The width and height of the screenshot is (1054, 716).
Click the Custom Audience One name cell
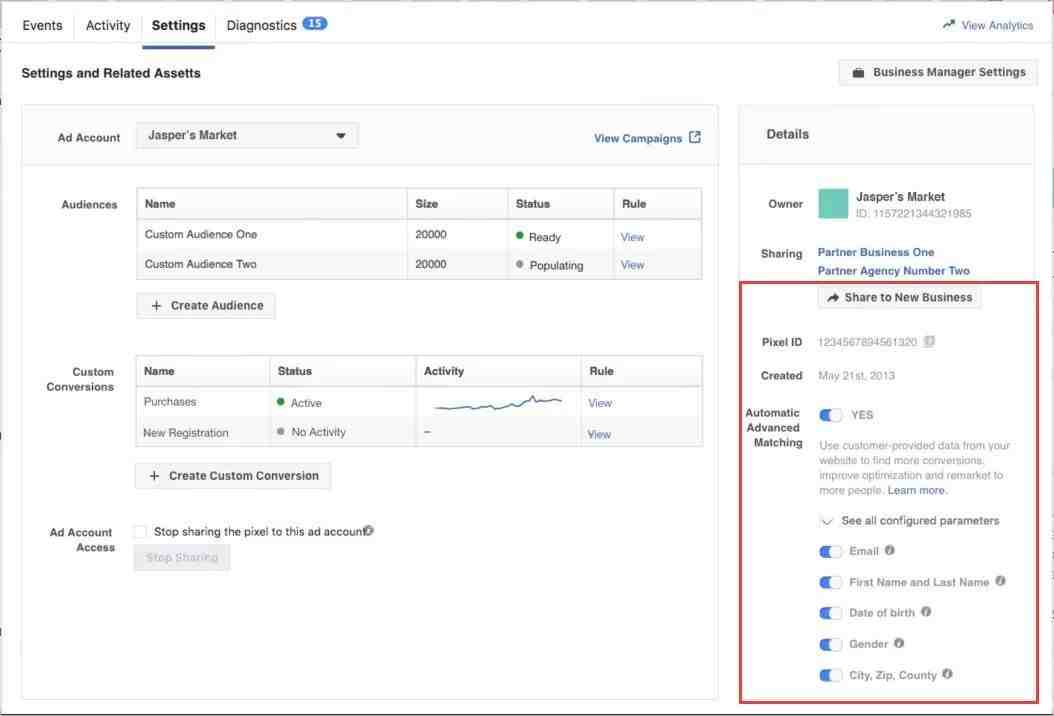pos(201,235)
